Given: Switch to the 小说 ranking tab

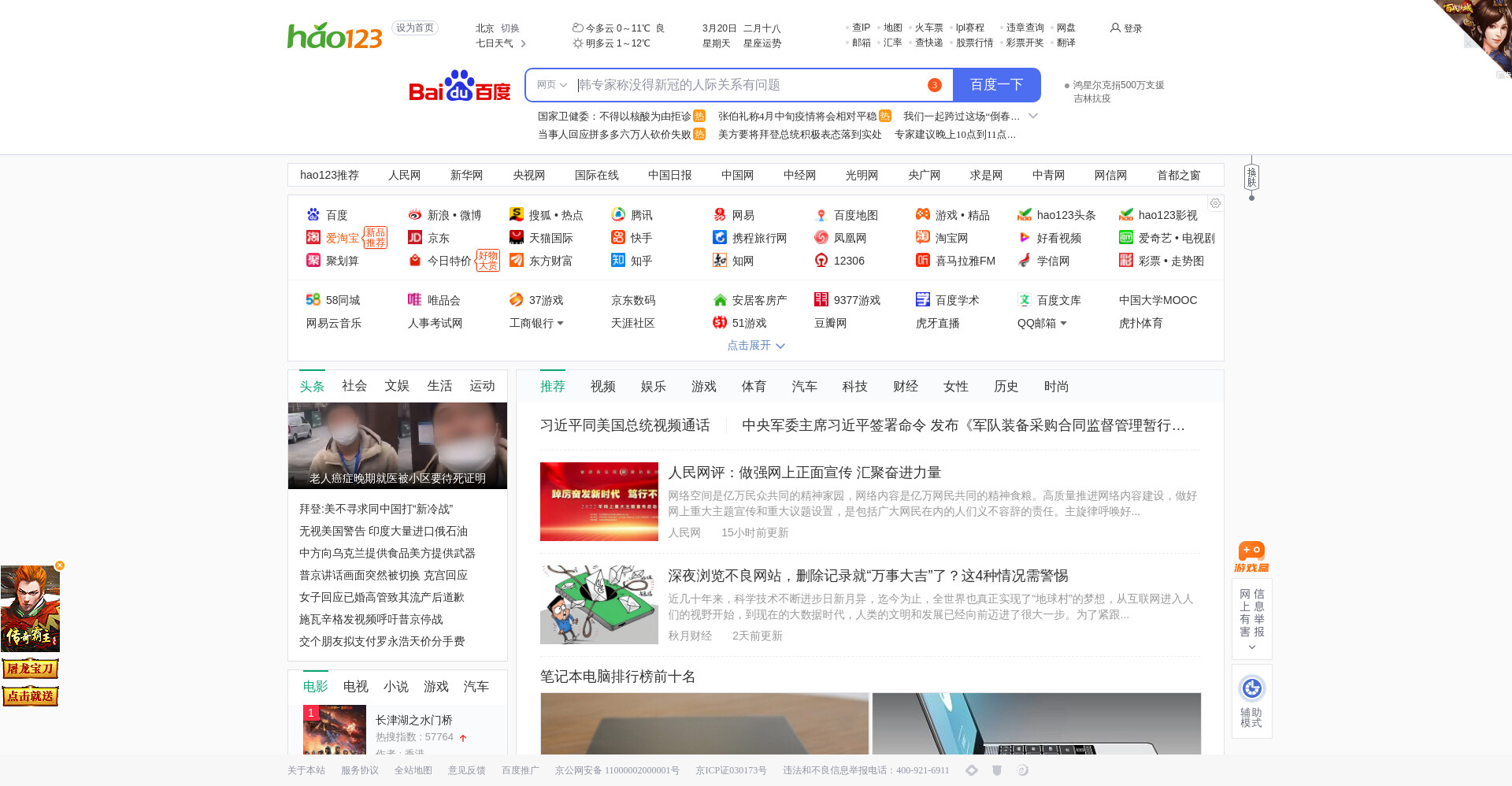Looking at the screenshot, I should (x=396, y=687).
